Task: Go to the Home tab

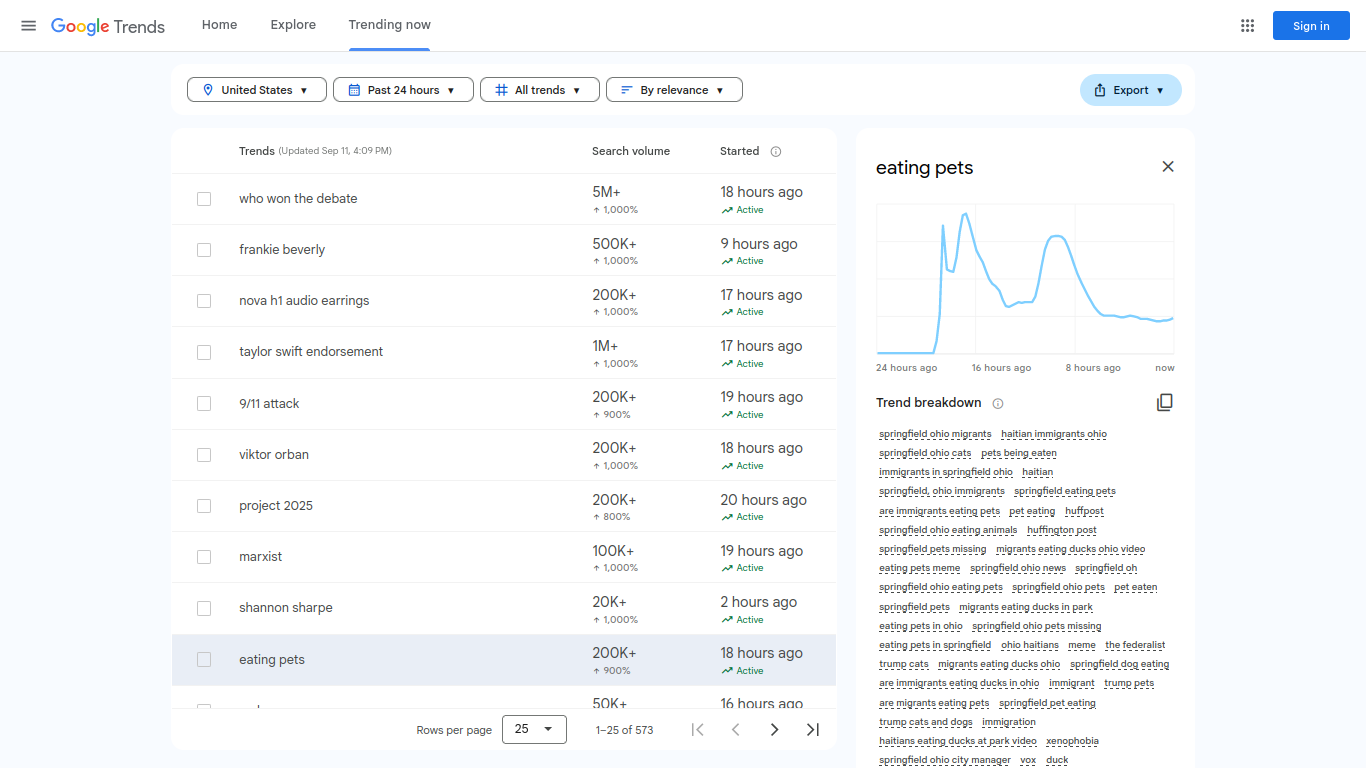Action: pyautogui.click(x=219, y=25)
